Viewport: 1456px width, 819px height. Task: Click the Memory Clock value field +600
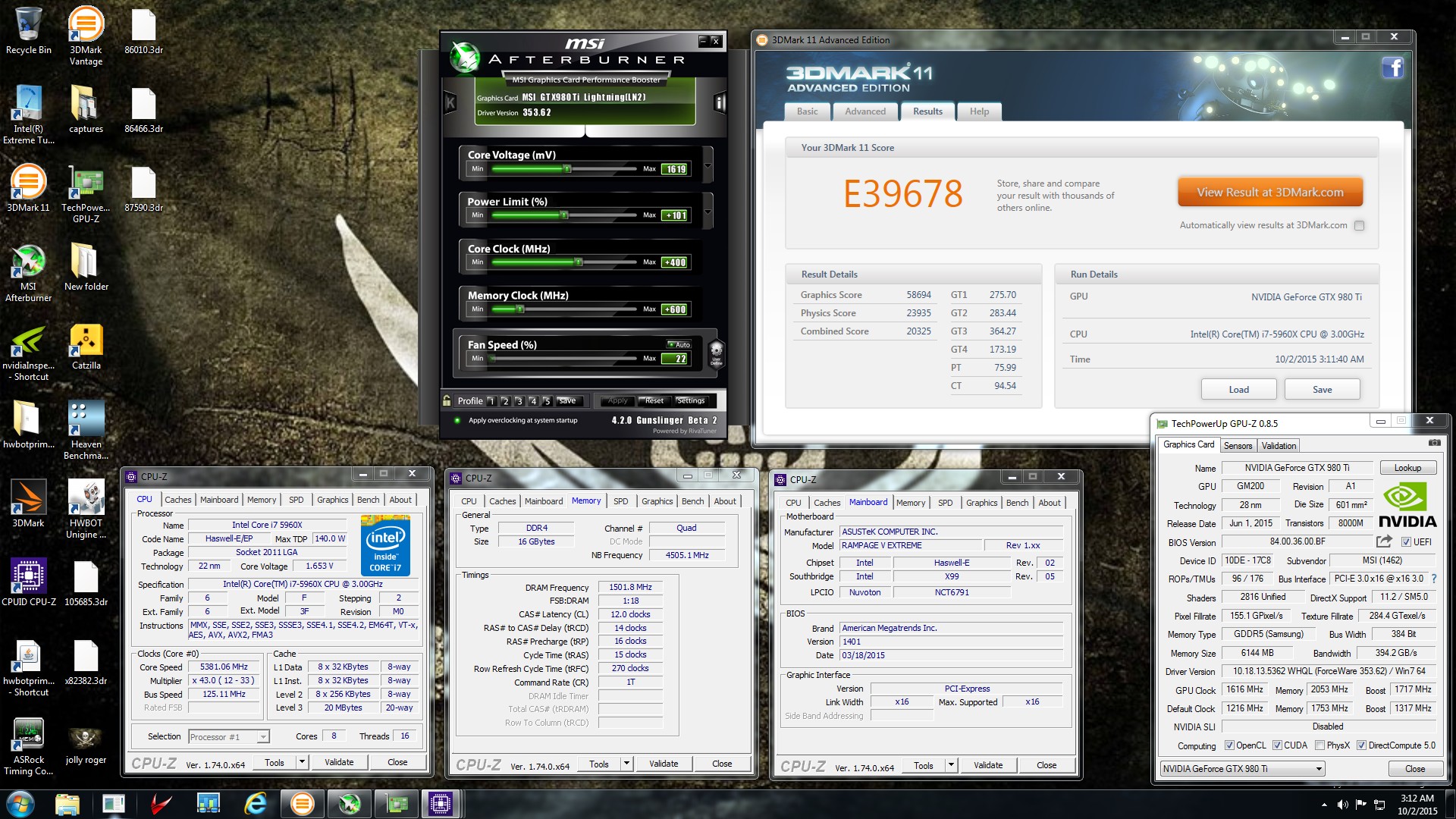[x=676, y=309]
